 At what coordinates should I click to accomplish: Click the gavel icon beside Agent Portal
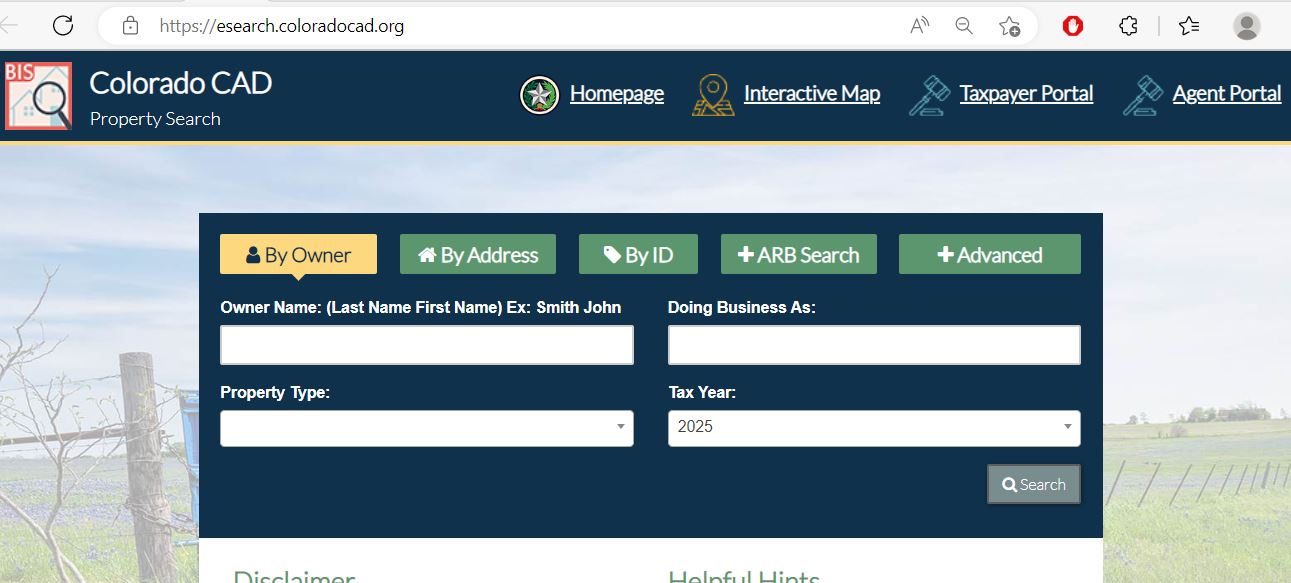tap(1143, 96)
